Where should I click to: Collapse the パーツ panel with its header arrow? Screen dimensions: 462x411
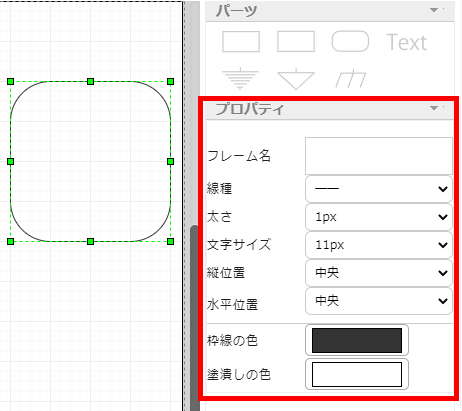click(434, 10)
